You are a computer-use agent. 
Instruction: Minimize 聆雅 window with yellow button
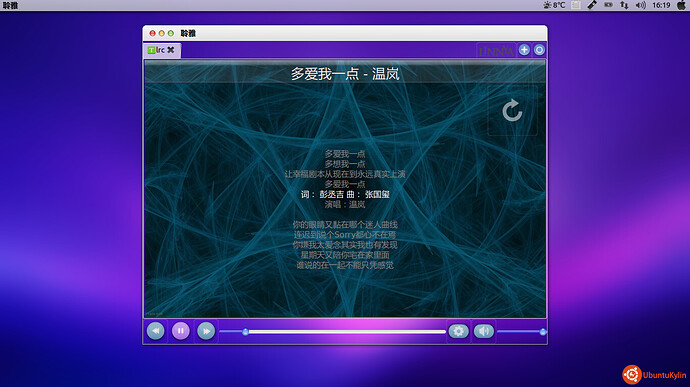[161, 33]
